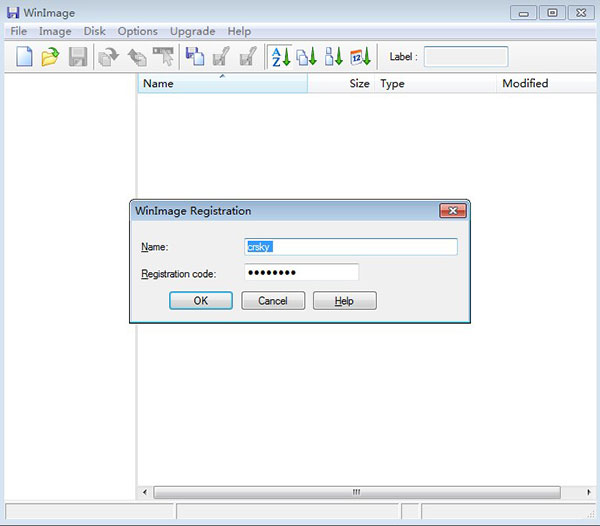Minimize the WinImage window
600x526 pixels.
click(523, 13)
